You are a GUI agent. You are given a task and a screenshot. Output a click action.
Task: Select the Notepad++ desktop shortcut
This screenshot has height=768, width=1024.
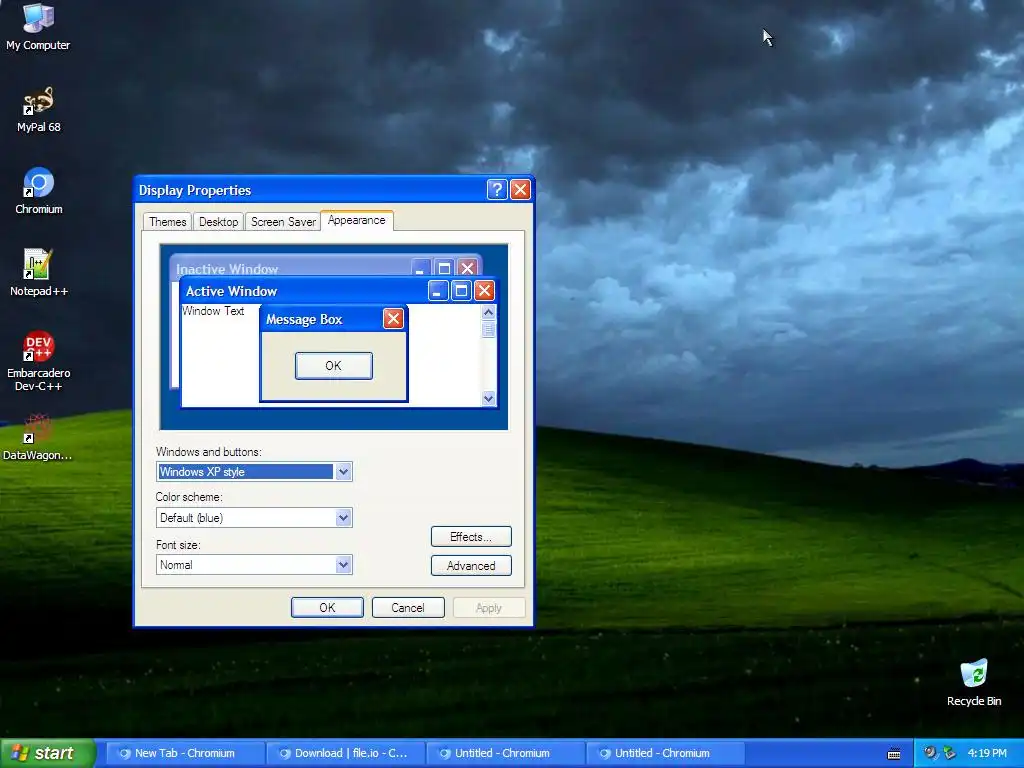click(x=39, y=273)
